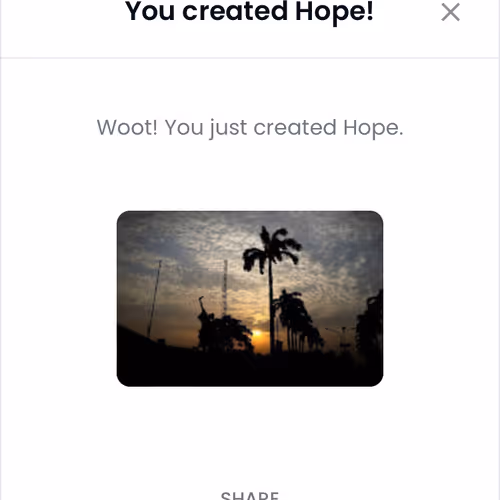Click the leaning pole in the photo
This screenshot has width=500, height=500.
click(x=154, y=299)
